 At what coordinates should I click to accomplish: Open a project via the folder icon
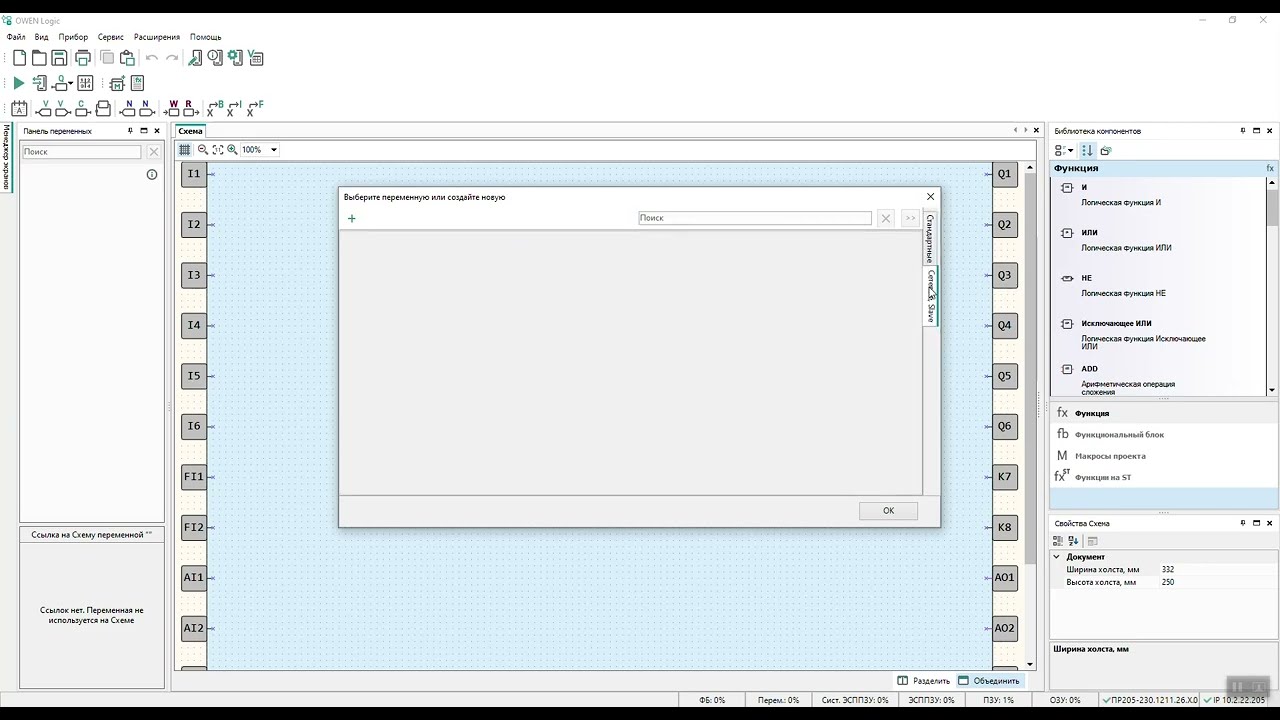pyautogui.click(x=39, y=58)
